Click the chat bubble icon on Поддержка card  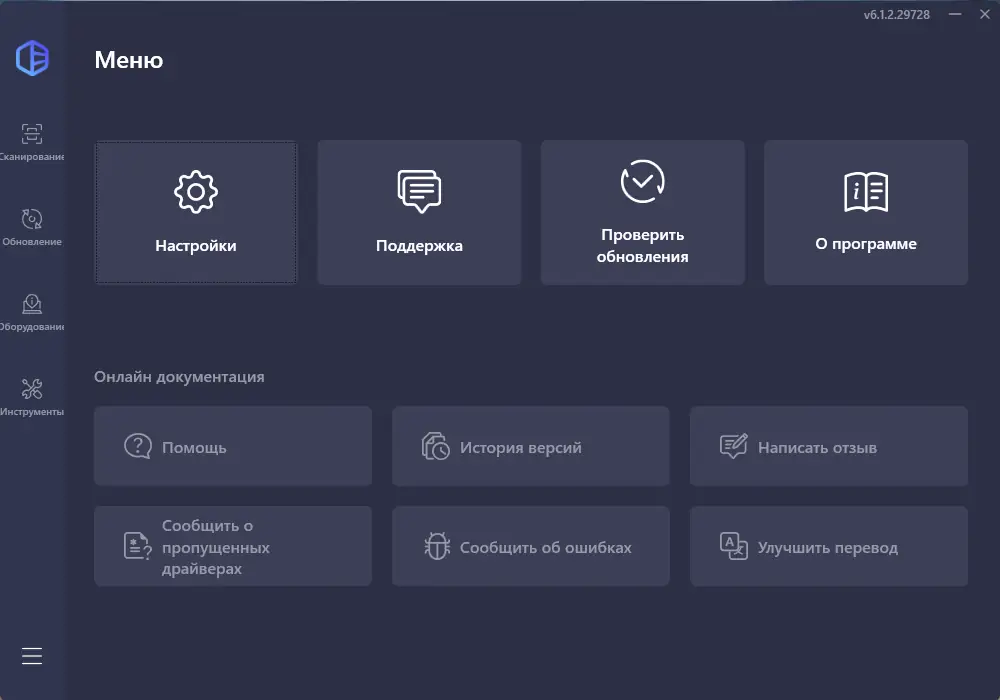tap(419, 188)
